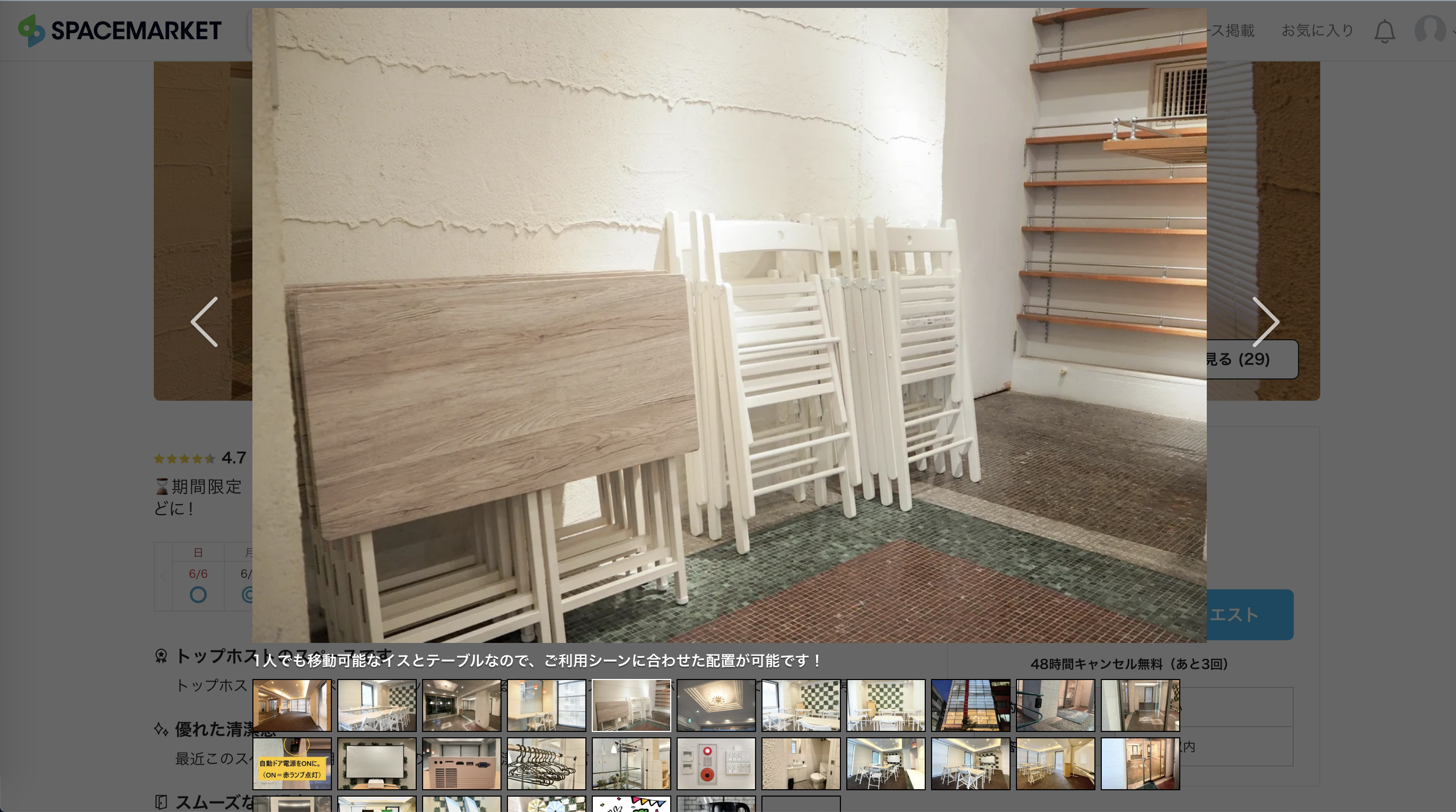Open the restroom toilet thumbnail
Screen dimensions: 1456x812
click(x=800, y=763)
